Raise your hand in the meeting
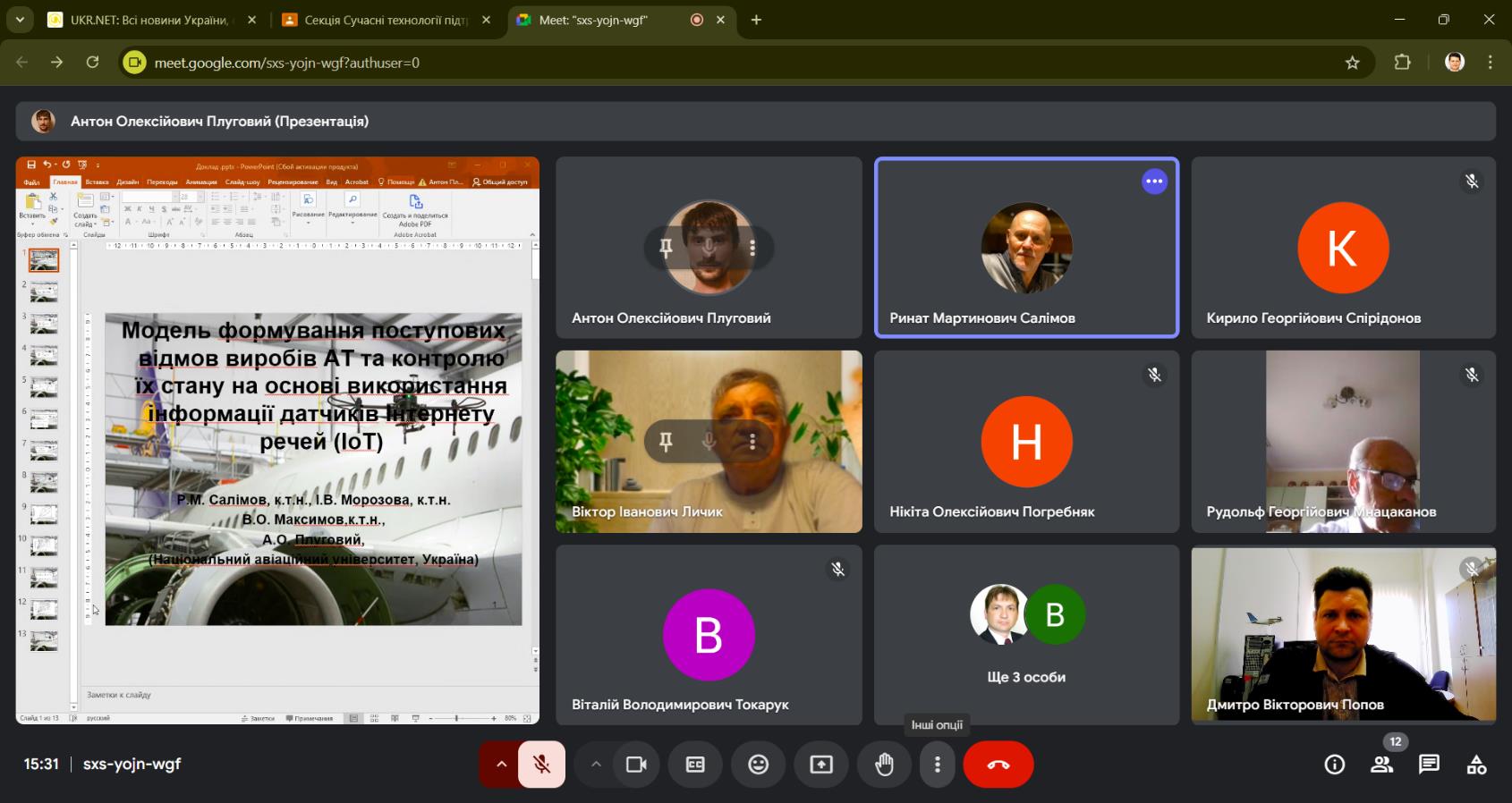 pos(884,765)
